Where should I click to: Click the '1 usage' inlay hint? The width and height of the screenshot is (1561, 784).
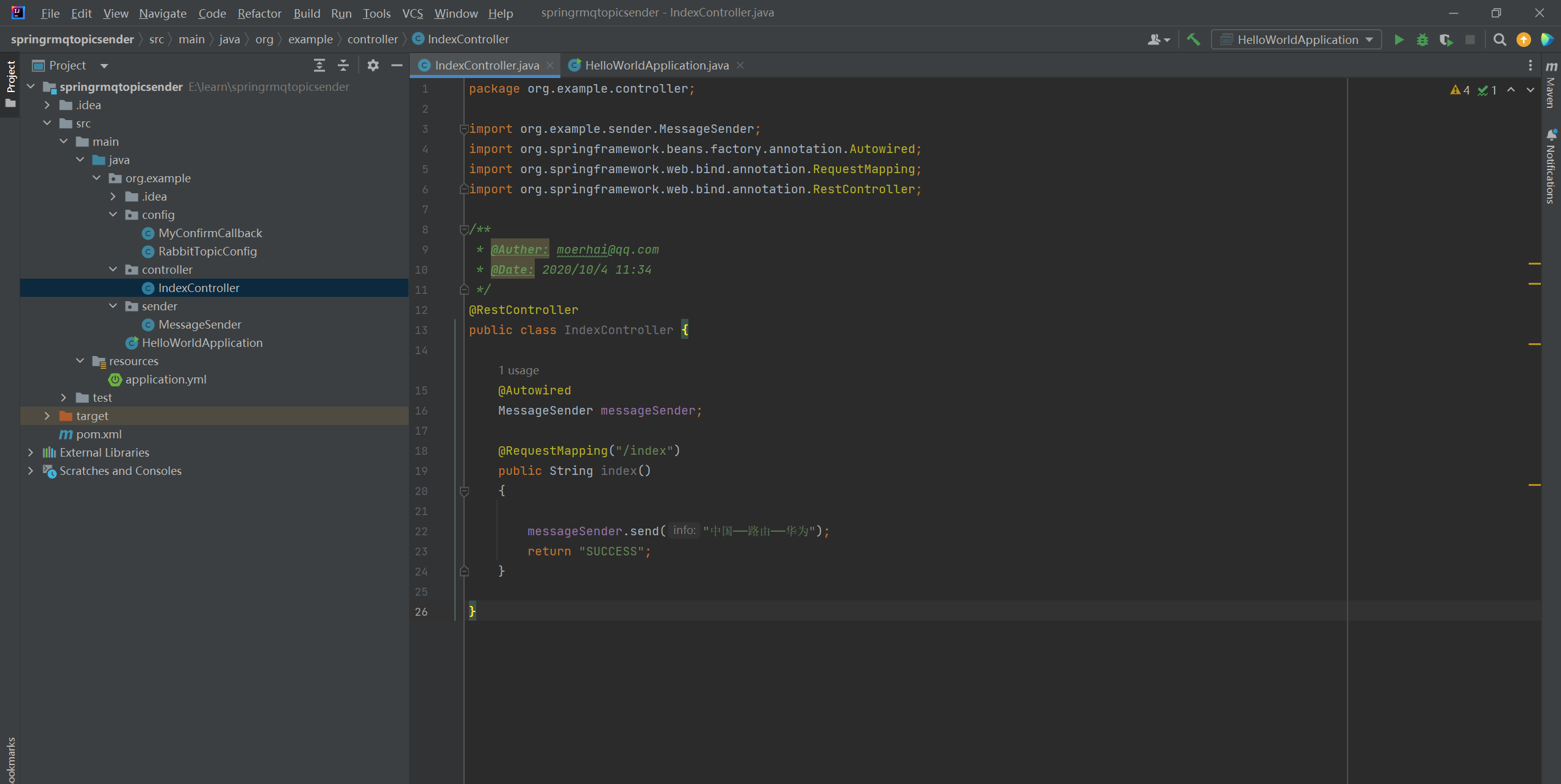coord(518,370)
